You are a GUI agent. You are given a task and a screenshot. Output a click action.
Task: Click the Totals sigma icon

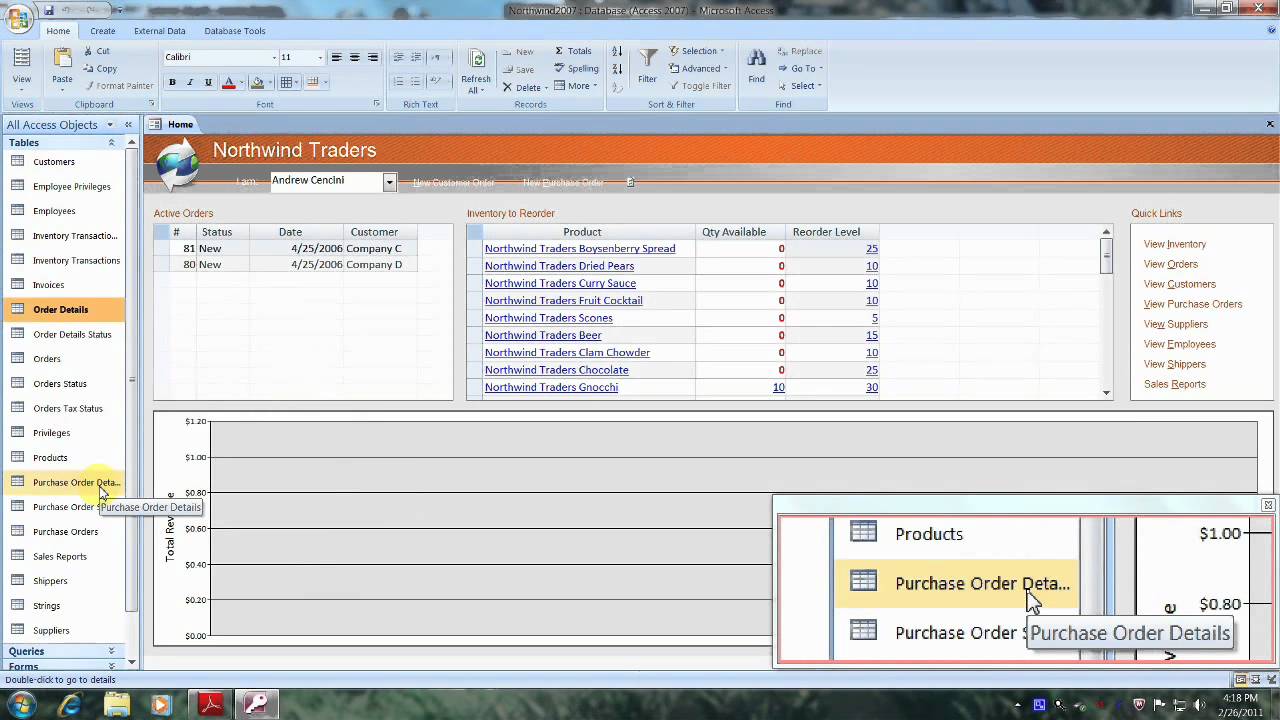573,51
